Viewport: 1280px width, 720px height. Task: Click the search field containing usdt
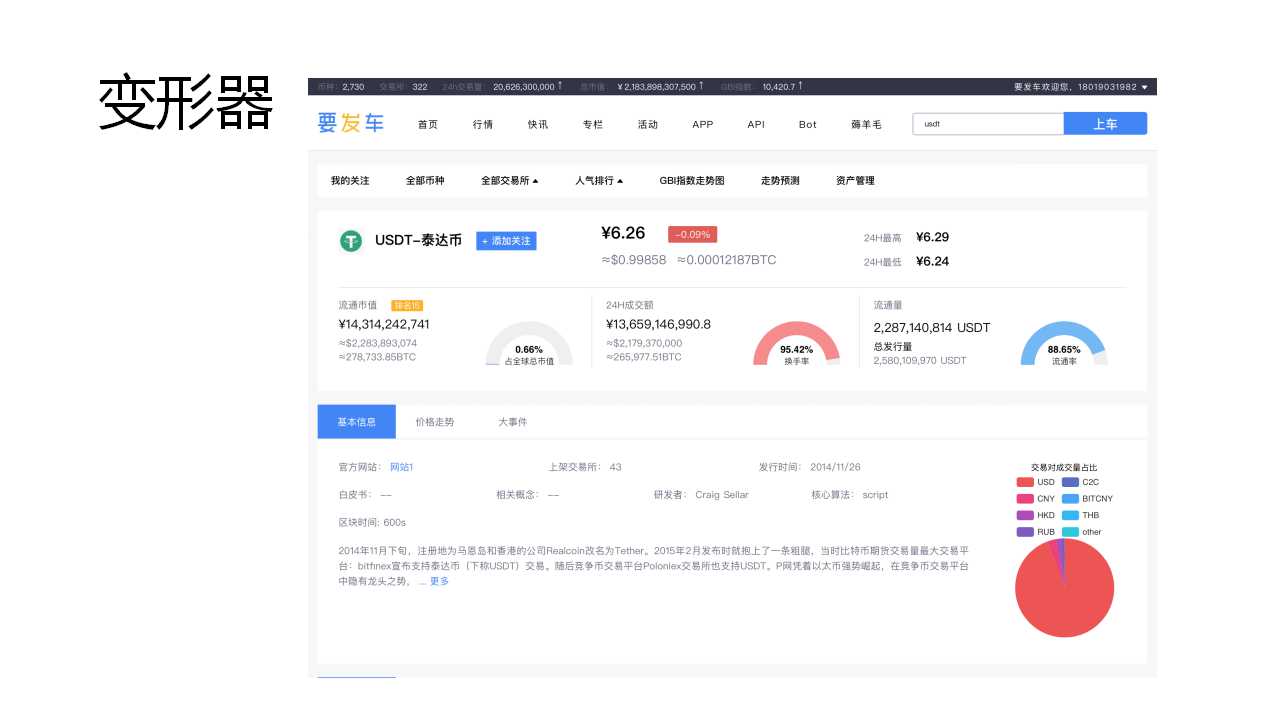[988, 124]
